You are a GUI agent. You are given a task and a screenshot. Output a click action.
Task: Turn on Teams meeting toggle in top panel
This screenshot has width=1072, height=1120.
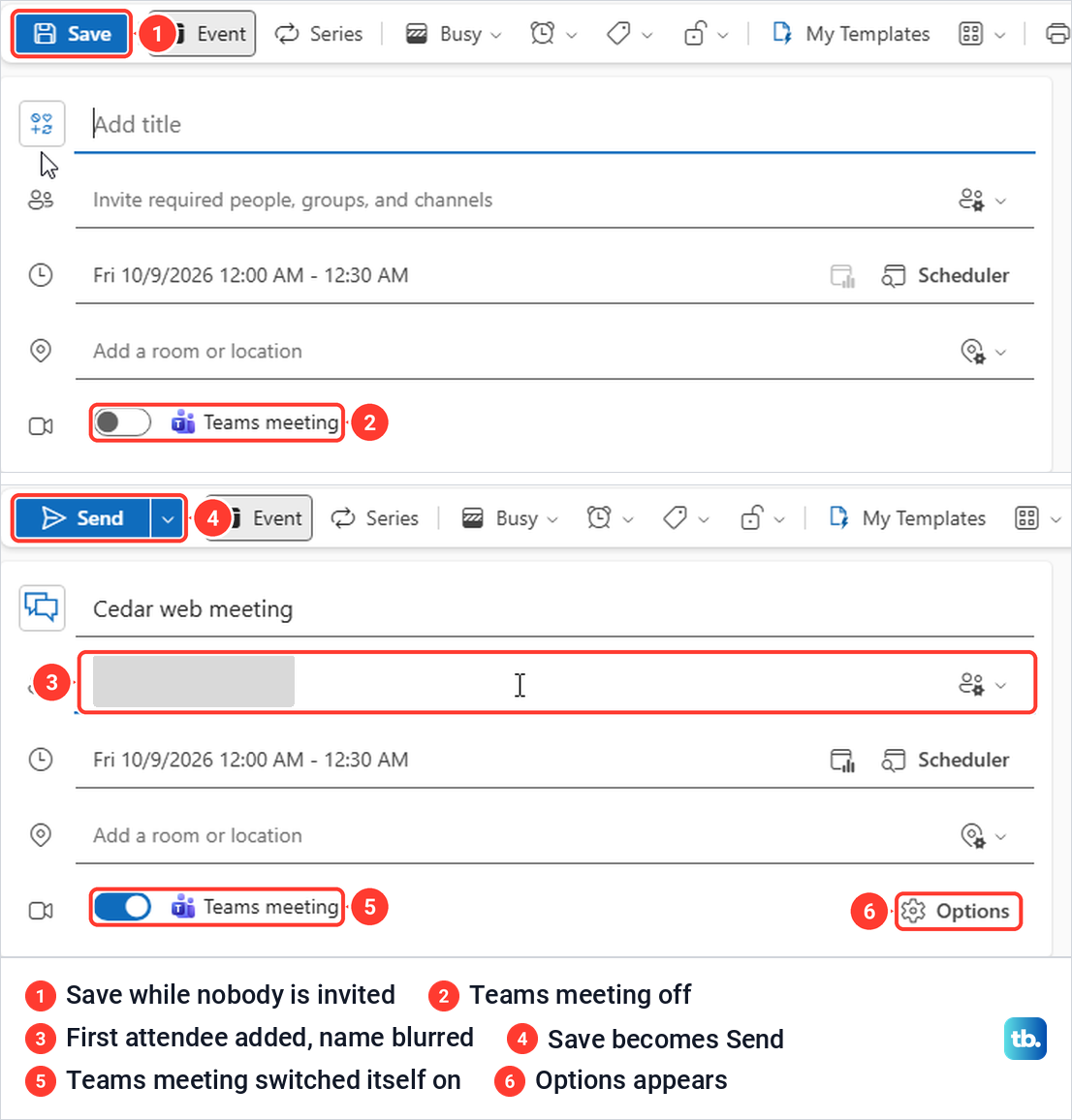tap(122, 422)
